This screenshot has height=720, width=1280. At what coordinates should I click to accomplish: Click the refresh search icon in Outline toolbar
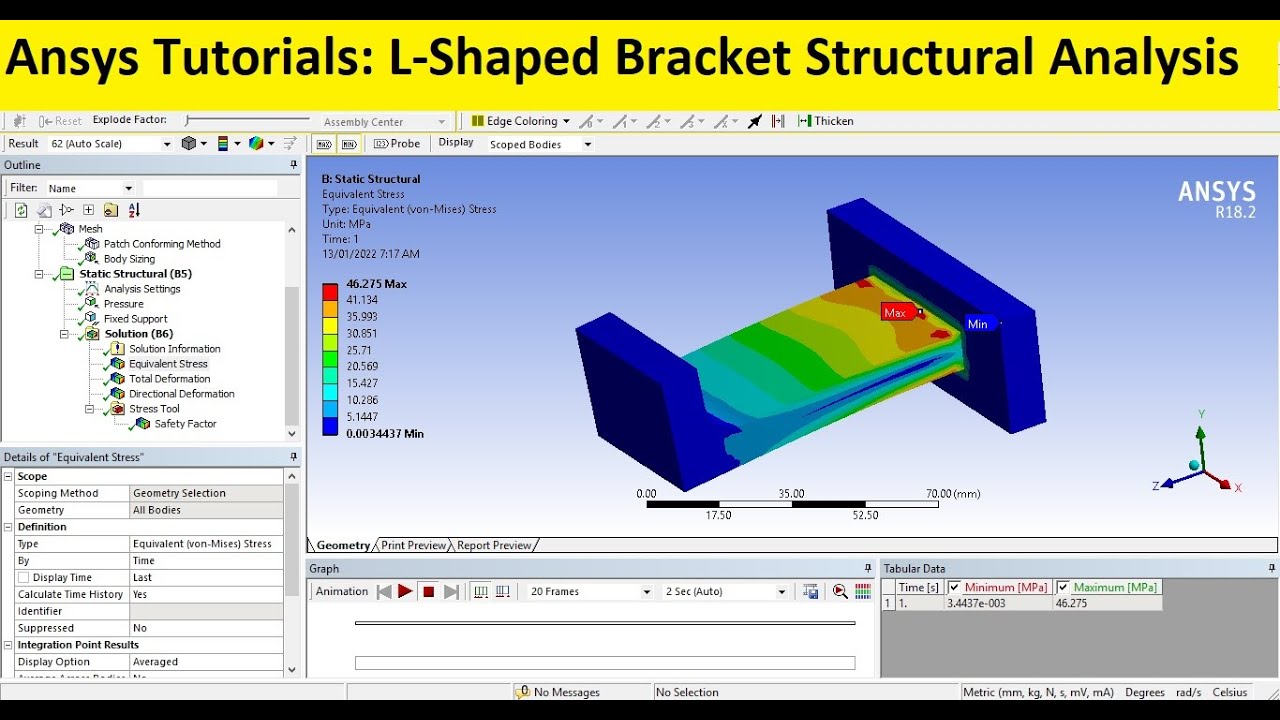pos(21,210)
